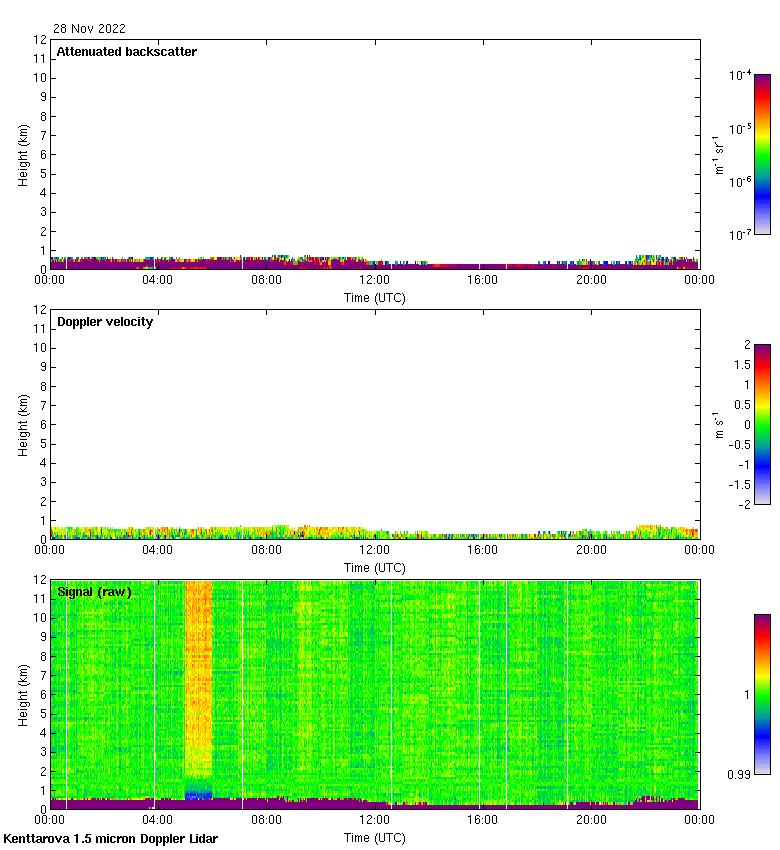This screenshot has height=850, width=780.
Task: Click the Signal (raw) color scale bar
Action: click(762, 694)
